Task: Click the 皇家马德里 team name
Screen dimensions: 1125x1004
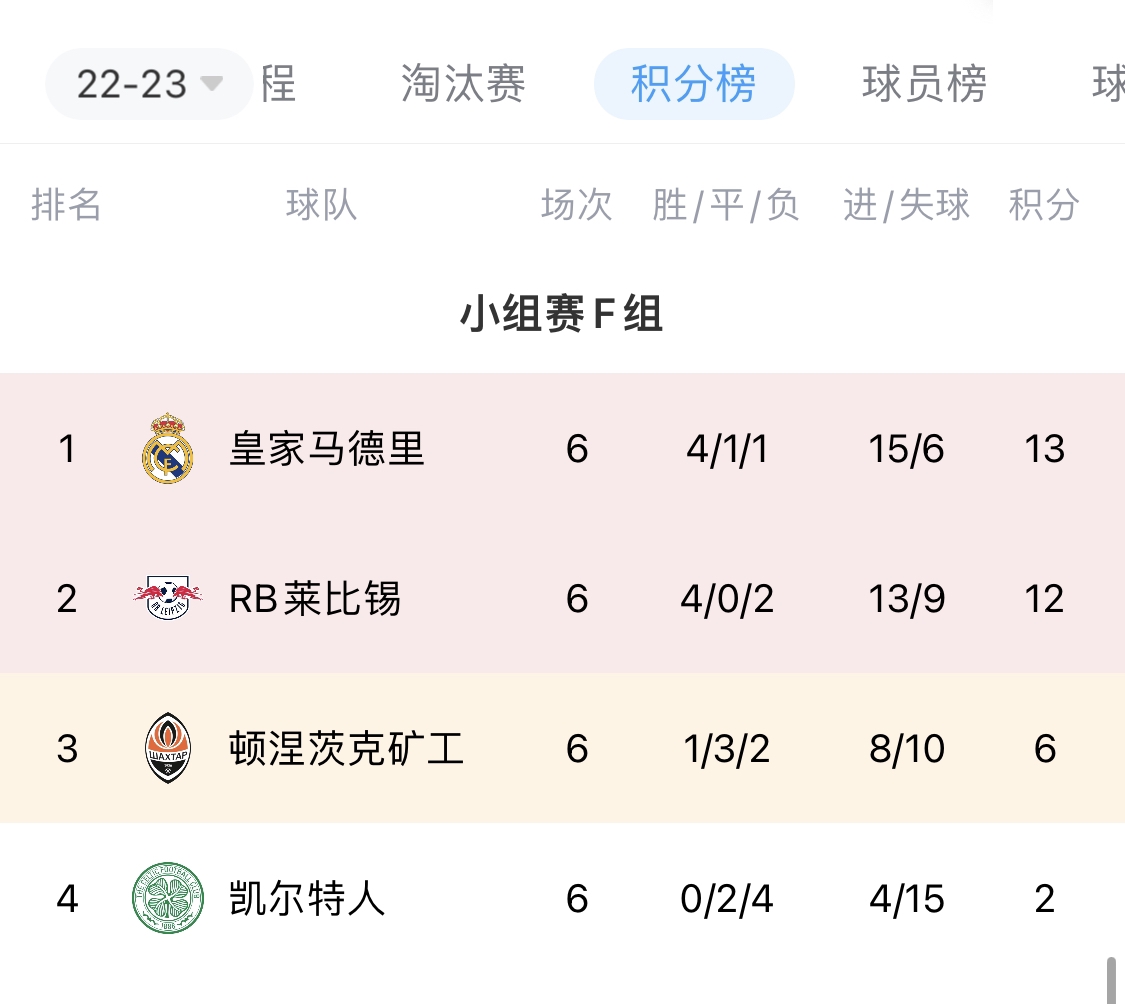Action: 327,449
